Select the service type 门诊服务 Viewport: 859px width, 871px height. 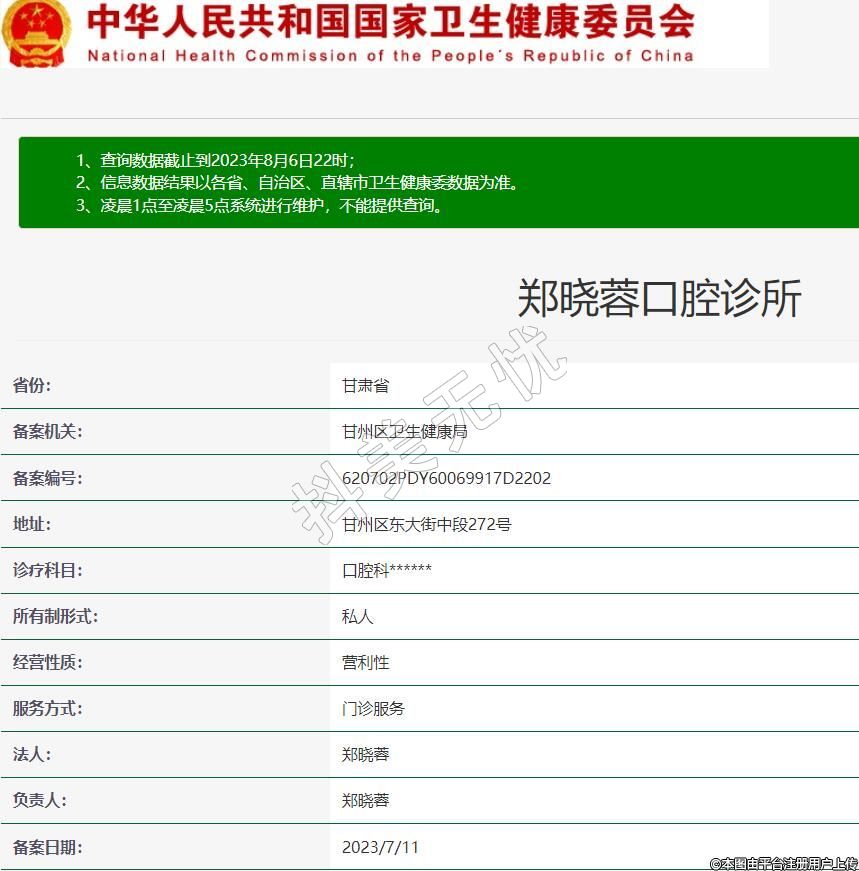373,708
